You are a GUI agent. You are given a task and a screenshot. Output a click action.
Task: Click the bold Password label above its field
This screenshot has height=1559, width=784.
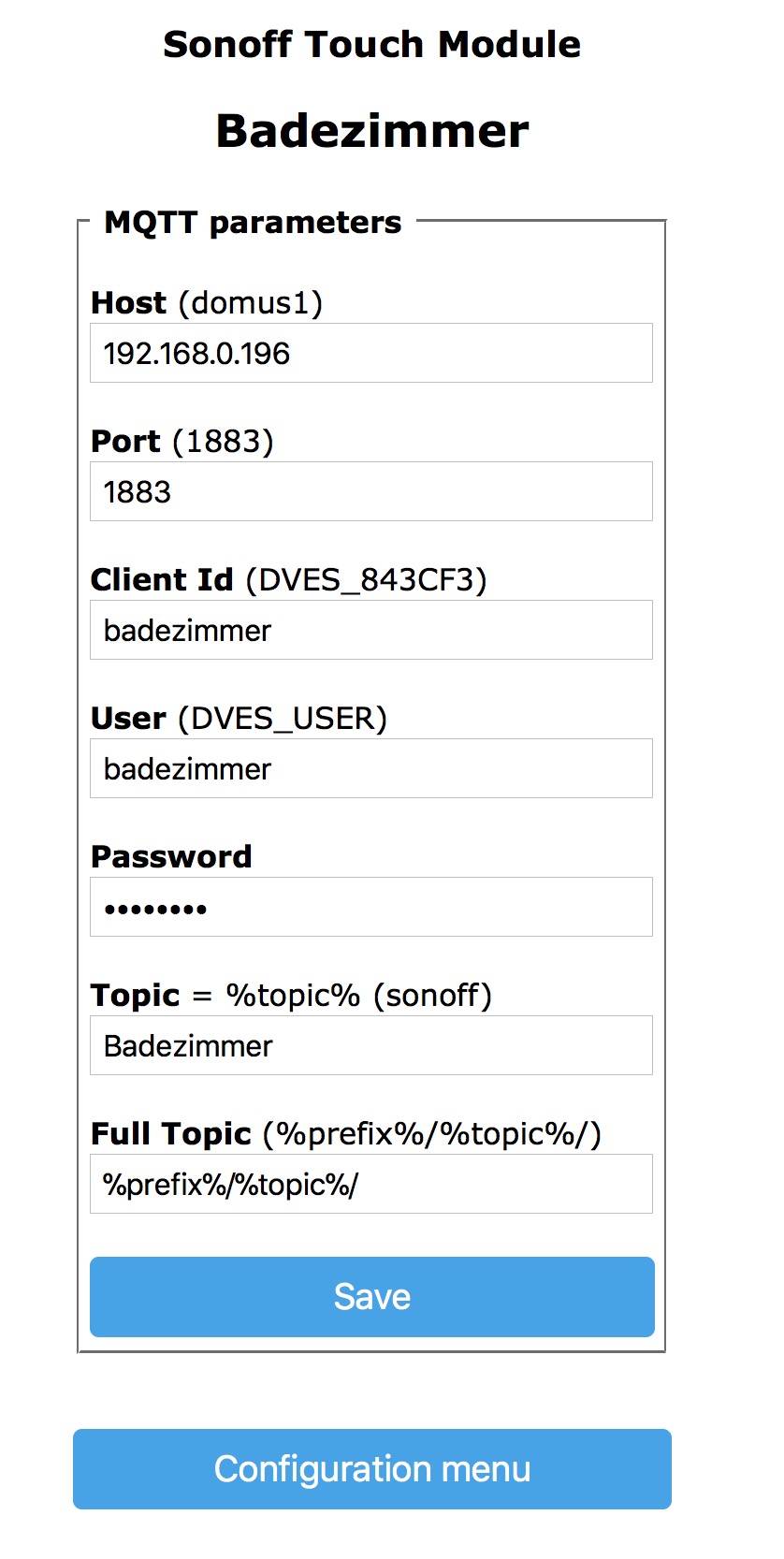tap(171, 857)
